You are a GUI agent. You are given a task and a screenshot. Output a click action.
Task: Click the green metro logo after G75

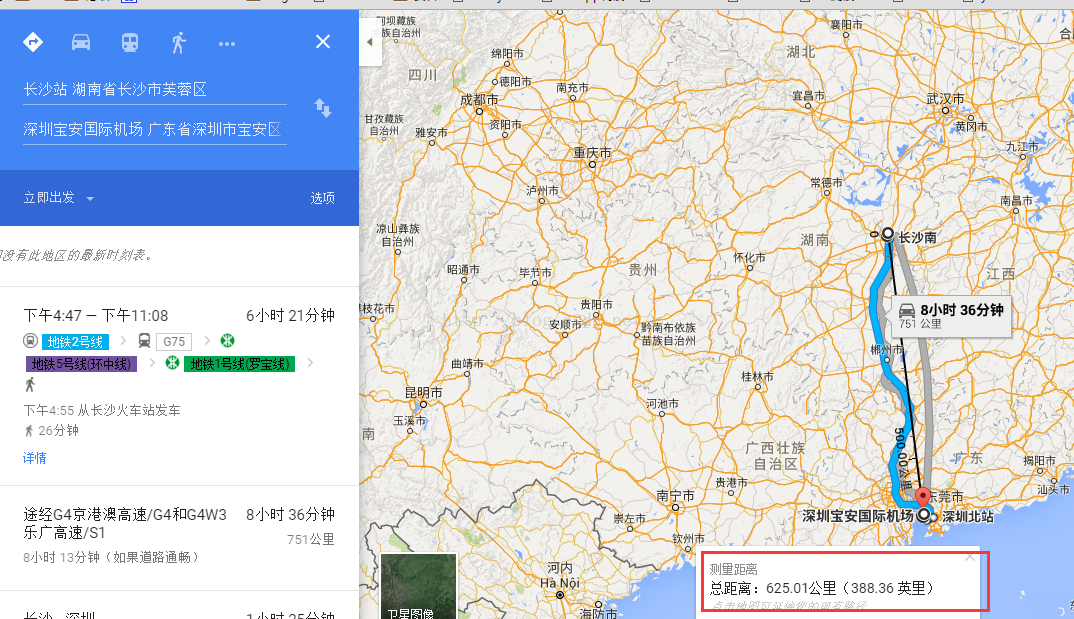227,340
